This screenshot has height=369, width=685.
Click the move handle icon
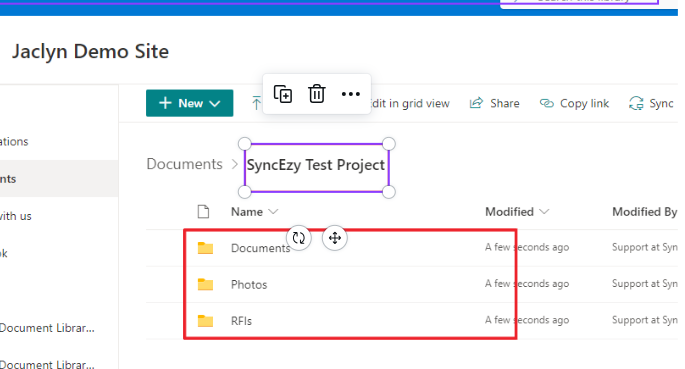point(335,238)
